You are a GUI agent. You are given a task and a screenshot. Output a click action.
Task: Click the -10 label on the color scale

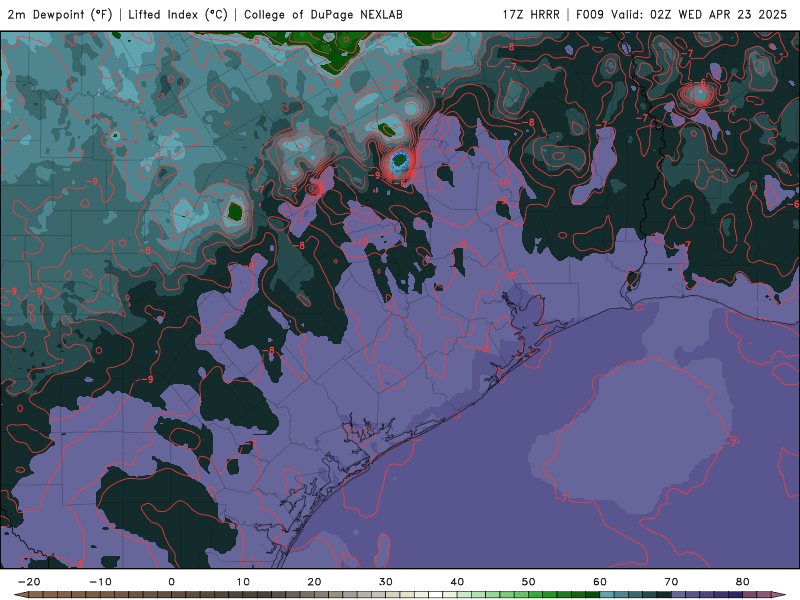point(100,582)
